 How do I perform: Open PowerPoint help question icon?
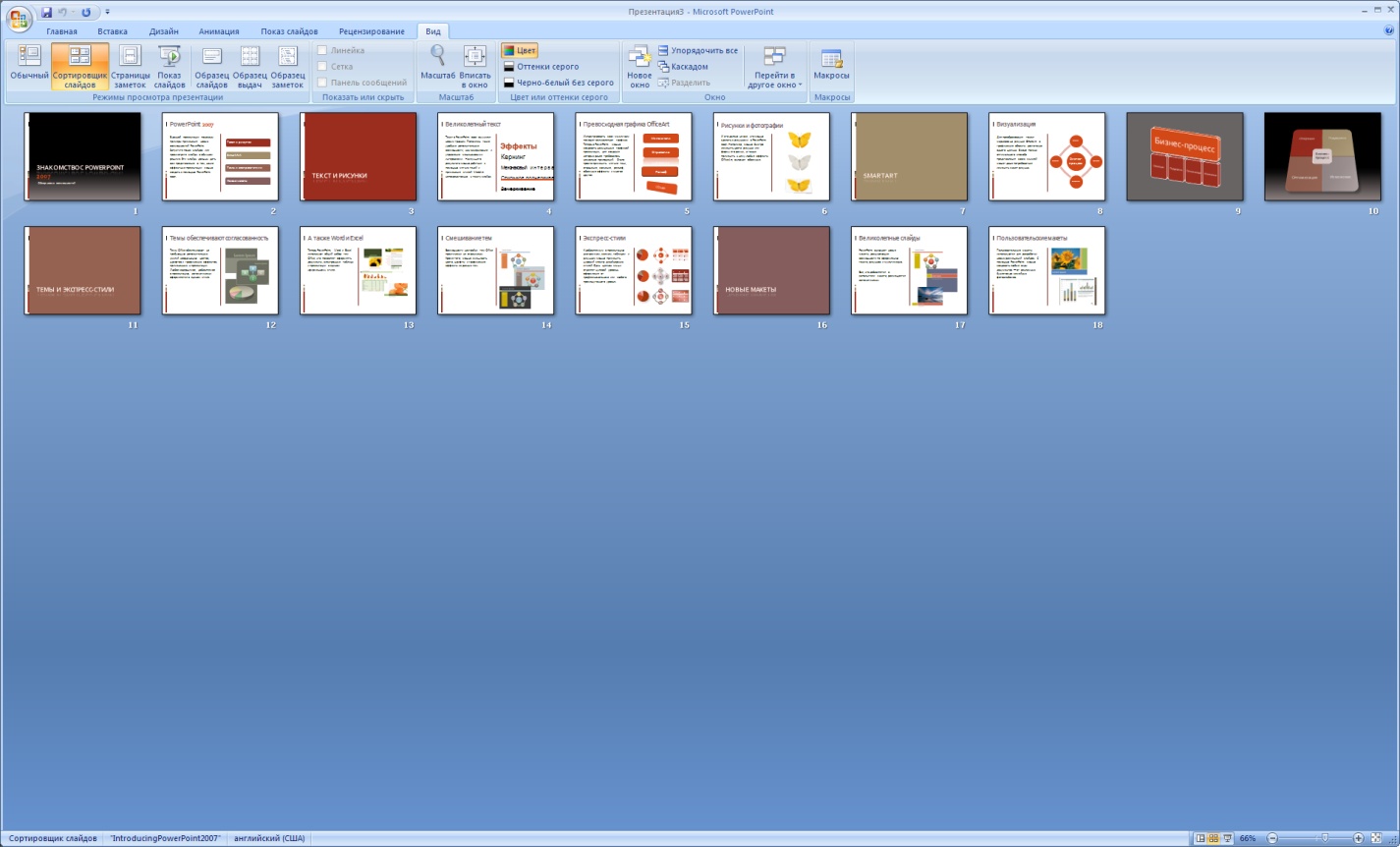[x=1388, y=30]
